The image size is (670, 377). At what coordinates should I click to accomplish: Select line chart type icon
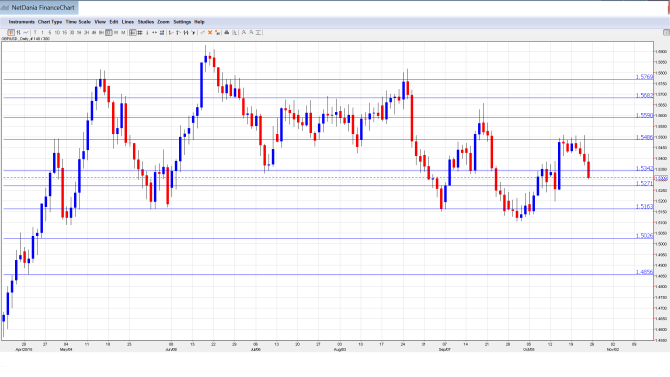(26, 32)
